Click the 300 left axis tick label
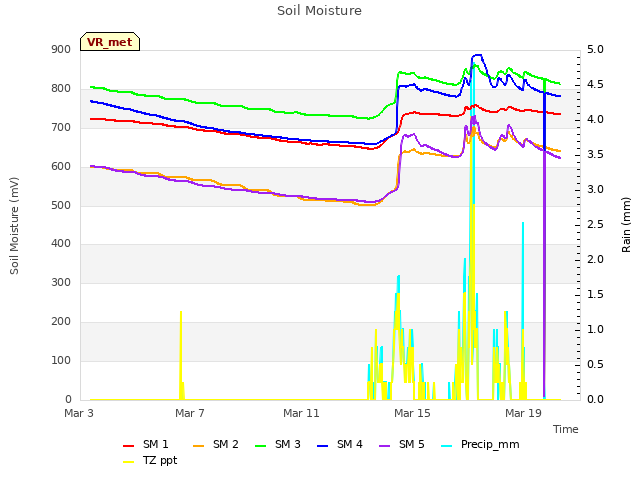The image size is (640, 480). coord(61,282)
